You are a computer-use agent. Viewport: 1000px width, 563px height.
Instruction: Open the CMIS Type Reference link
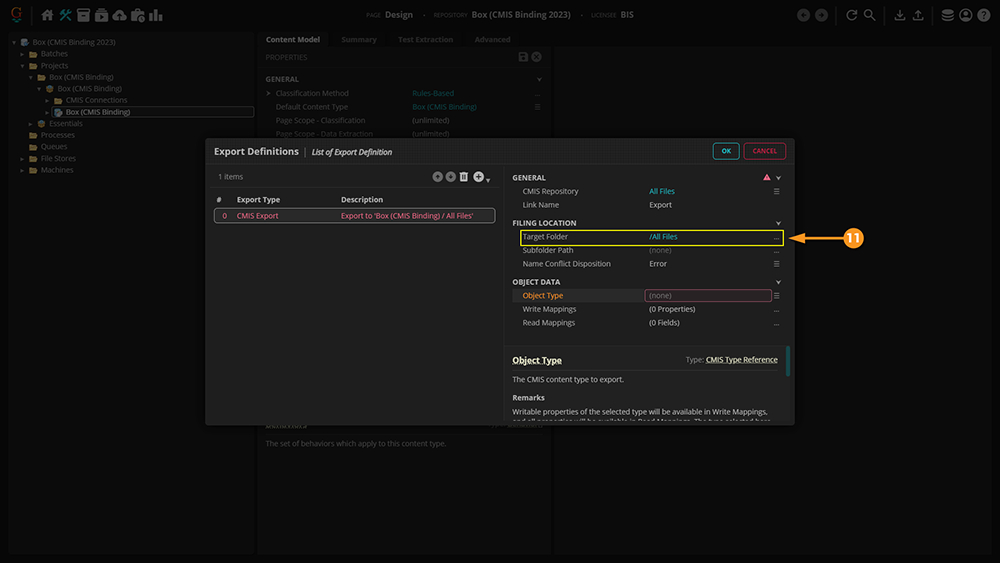point(741,360)
